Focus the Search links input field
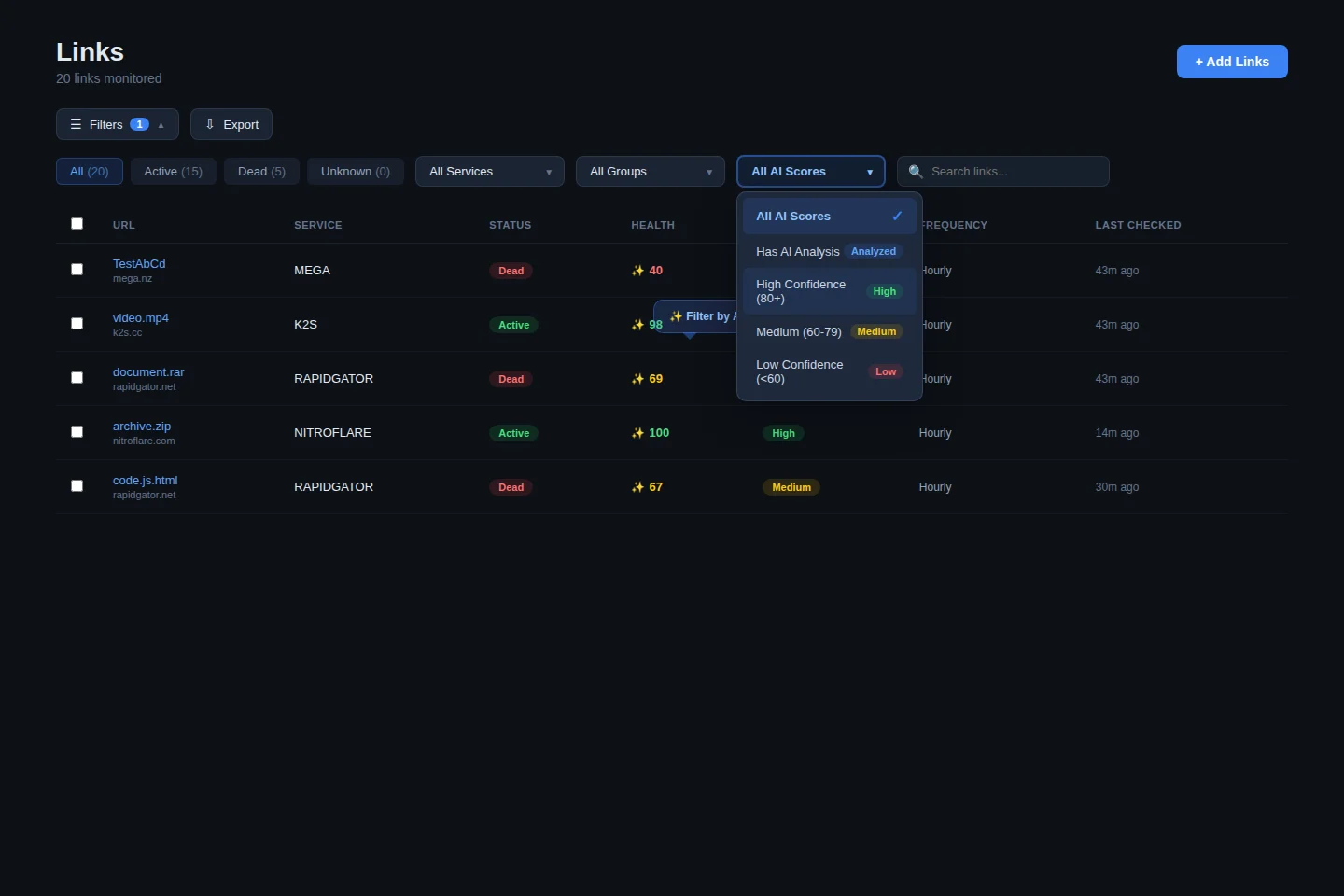Screen dimensions: 1344x896 (1013, 172)
